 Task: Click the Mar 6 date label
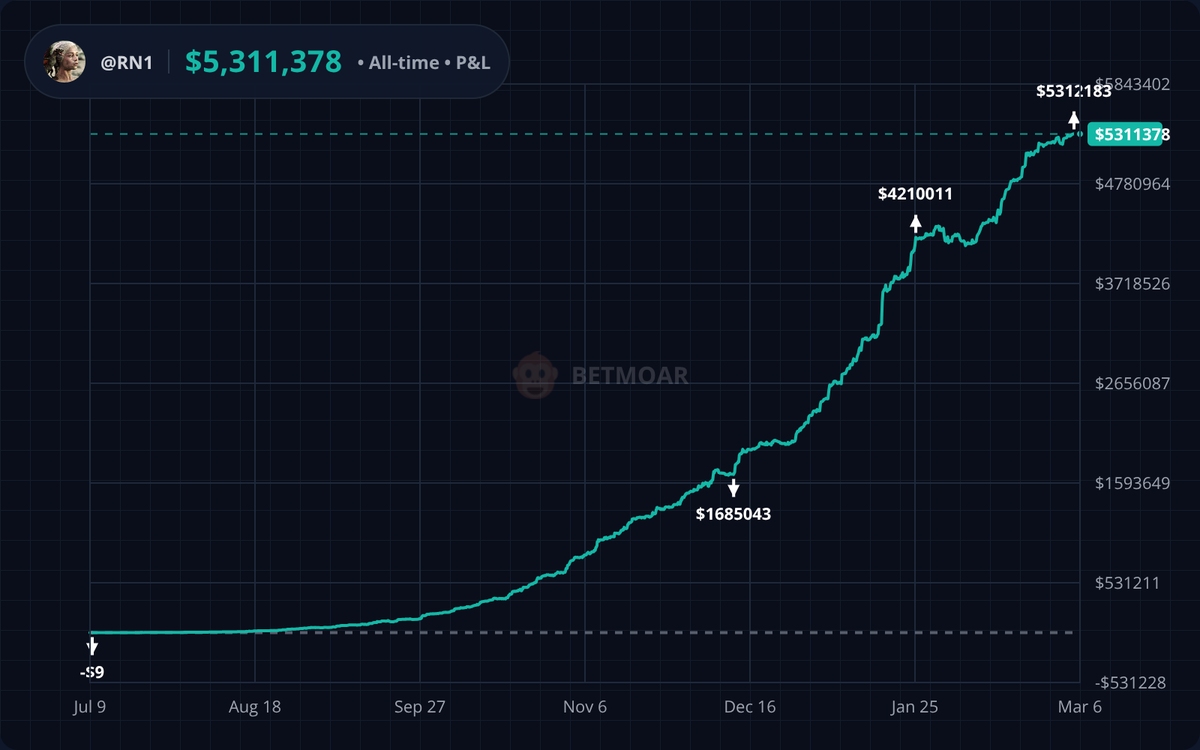1080,706
